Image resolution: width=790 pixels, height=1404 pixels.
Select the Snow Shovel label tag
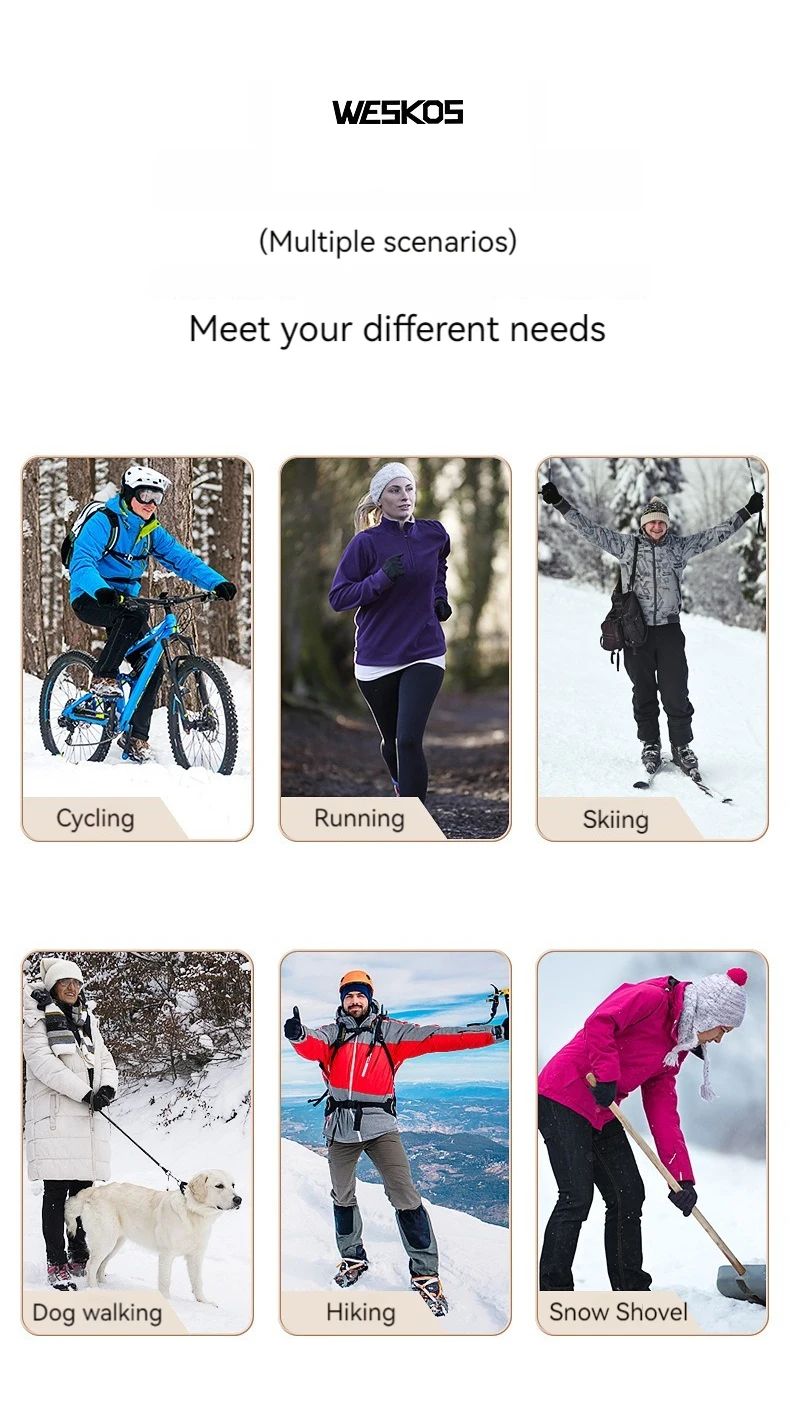pos(618,1312)
